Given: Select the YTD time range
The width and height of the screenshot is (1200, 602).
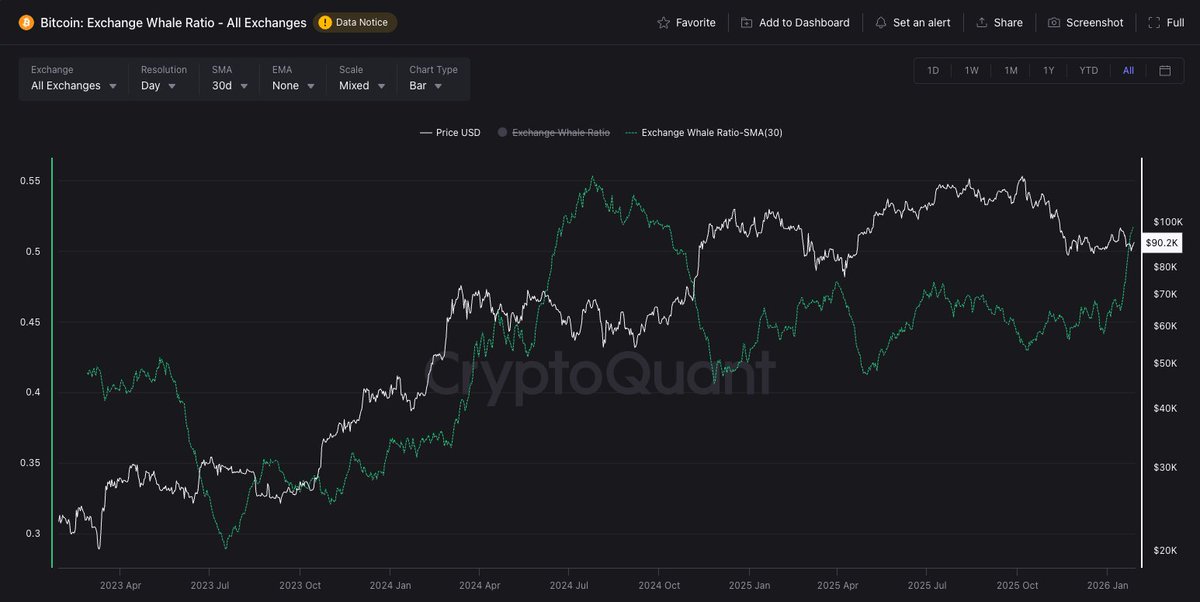Looking at the screenshot, I should pos(1089,70).
